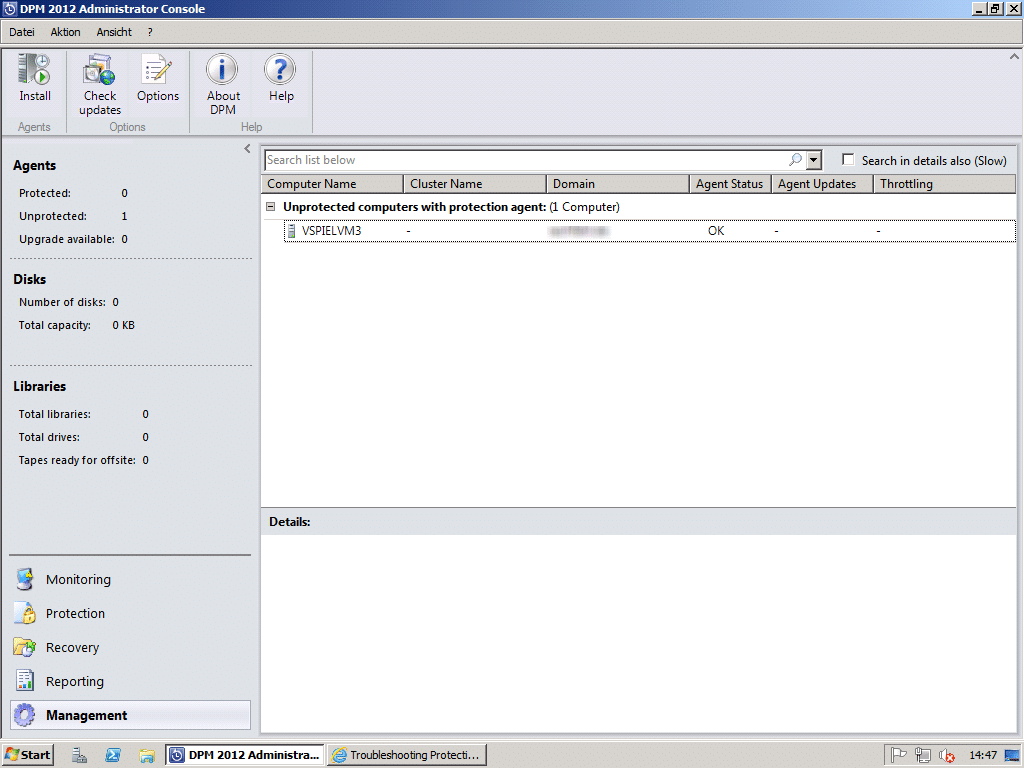This screenshot has width=1024, height=768.
Task: Open Troubleshooting Protection browser taskbar window
Action: coord(407,755)
